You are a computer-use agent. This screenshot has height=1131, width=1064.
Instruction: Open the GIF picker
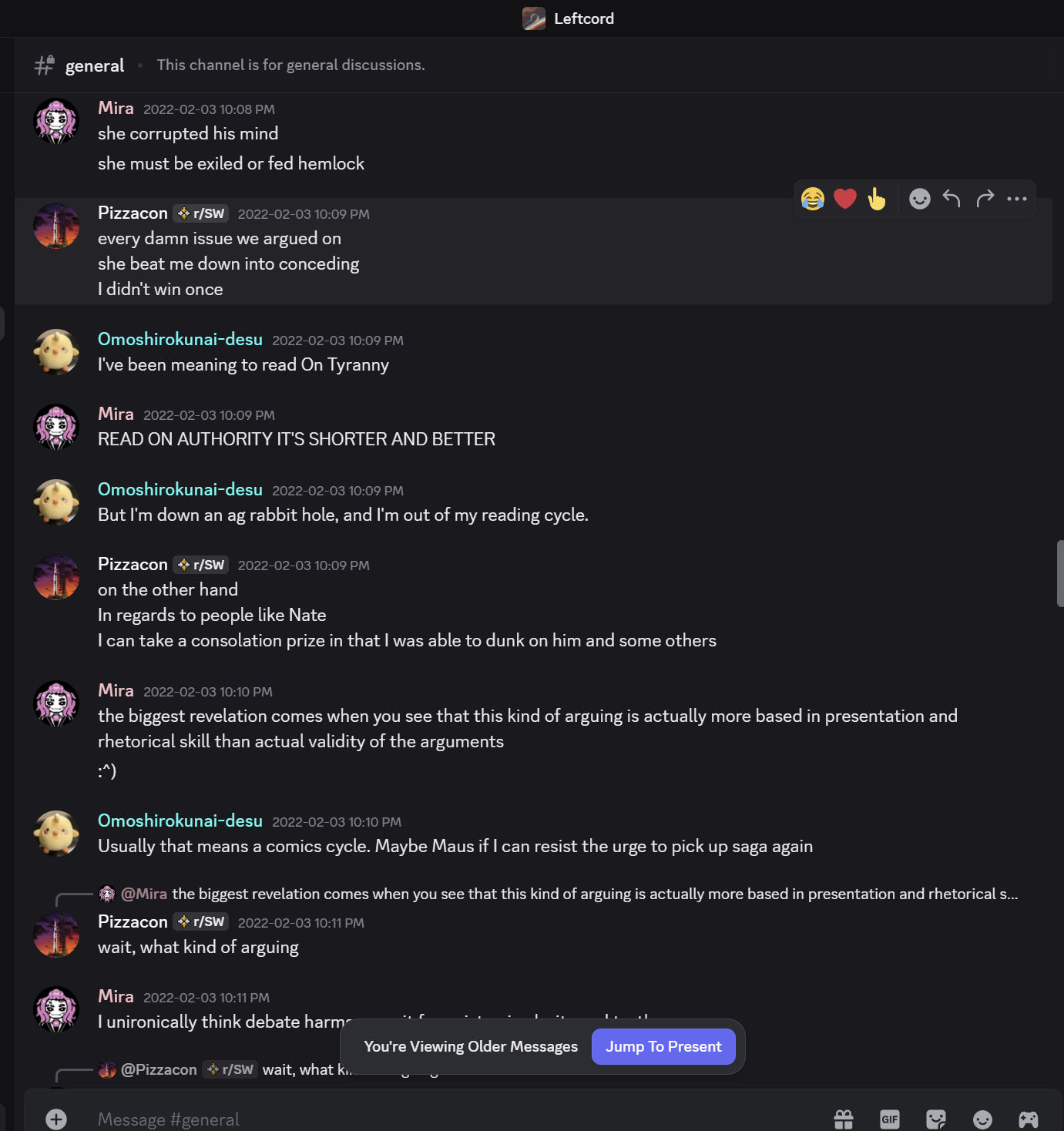pyautogui.click(x=890, y=1119)
